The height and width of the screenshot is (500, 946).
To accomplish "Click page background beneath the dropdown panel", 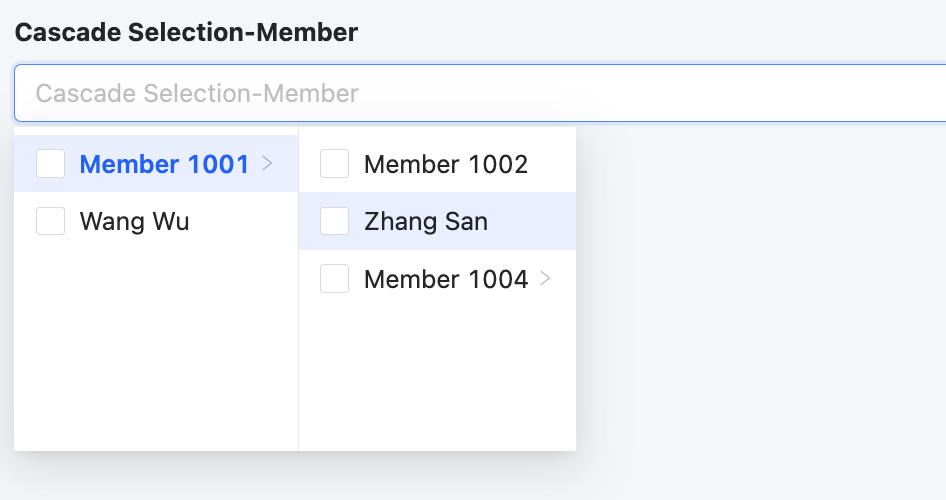I will coord(300,478).
